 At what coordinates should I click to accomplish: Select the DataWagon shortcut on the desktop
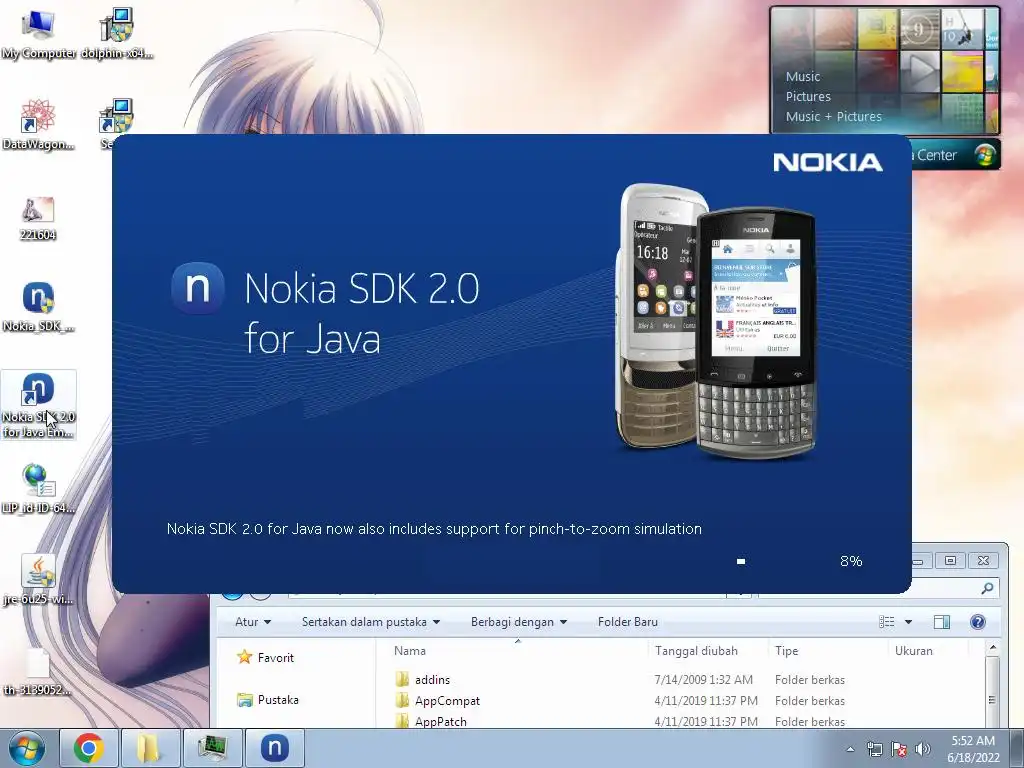click(38, 125)
